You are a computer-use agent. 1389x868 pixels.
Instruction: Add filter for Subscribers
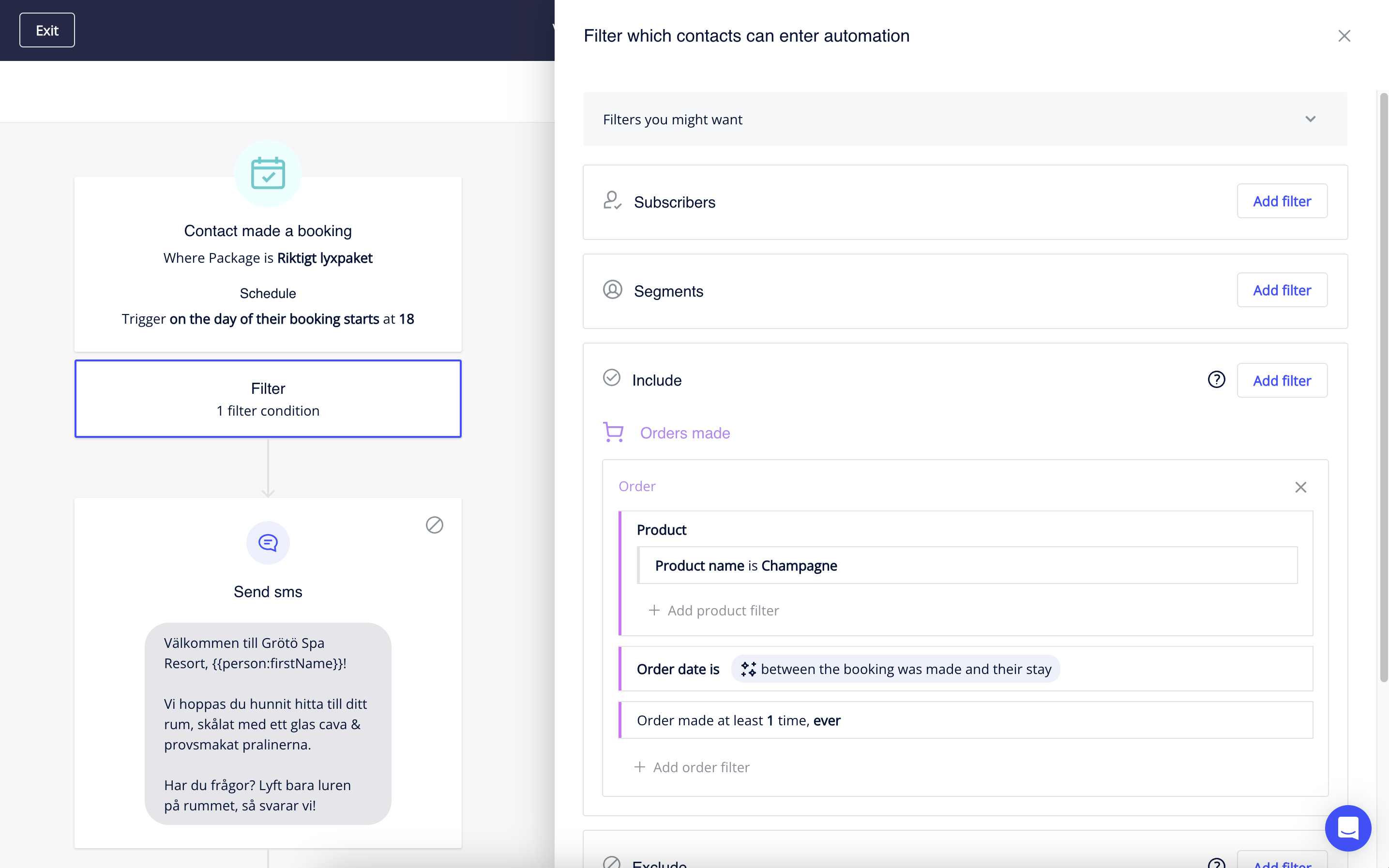(x=1282, y=201)
